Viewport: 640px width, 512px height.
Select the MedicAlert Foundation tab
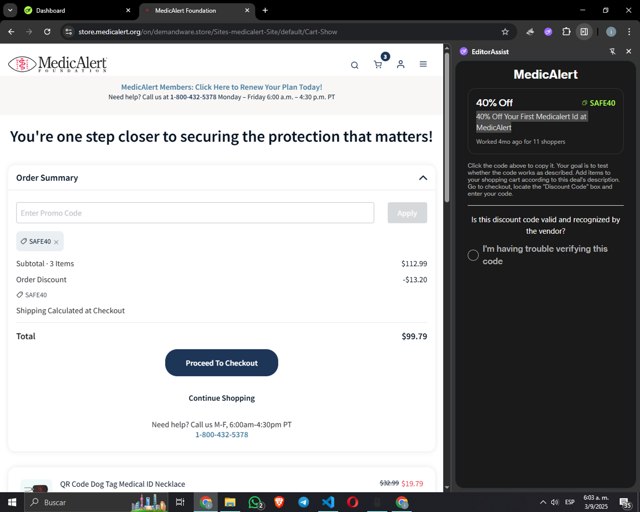(x=198, y=11)
